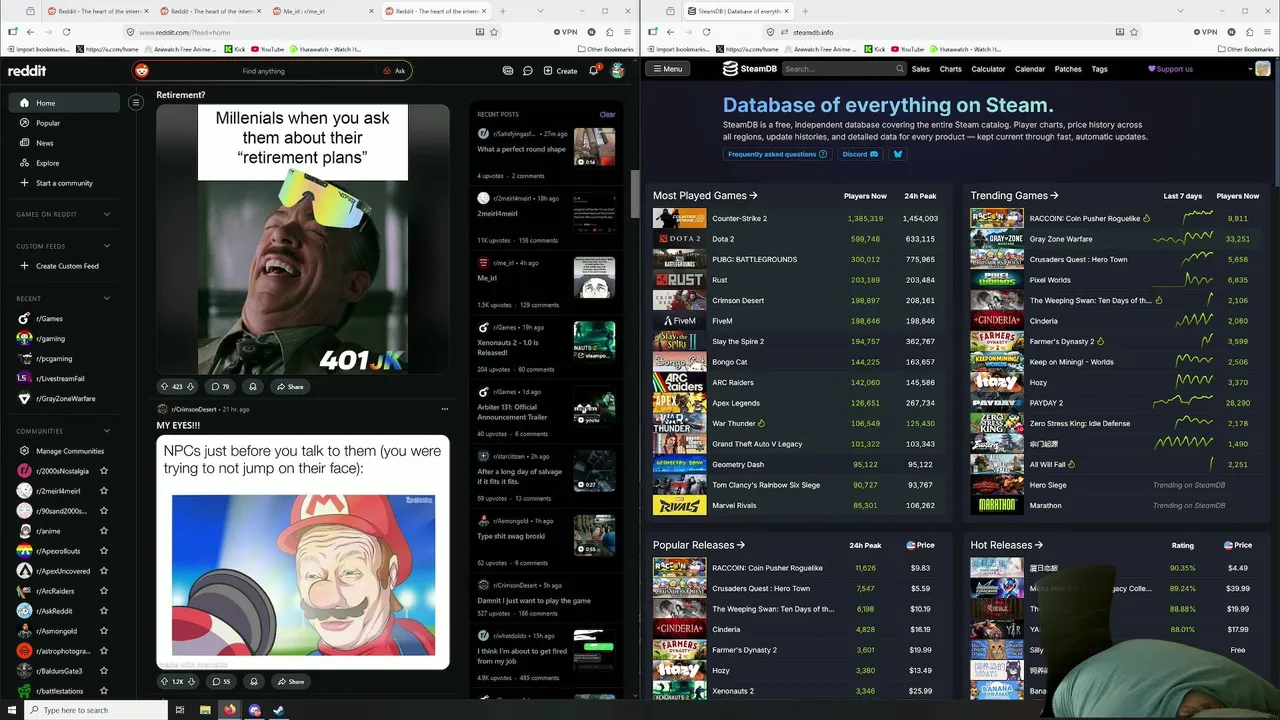
Task: Go to Reddit Home feed
Action: [x=64, y=103]
